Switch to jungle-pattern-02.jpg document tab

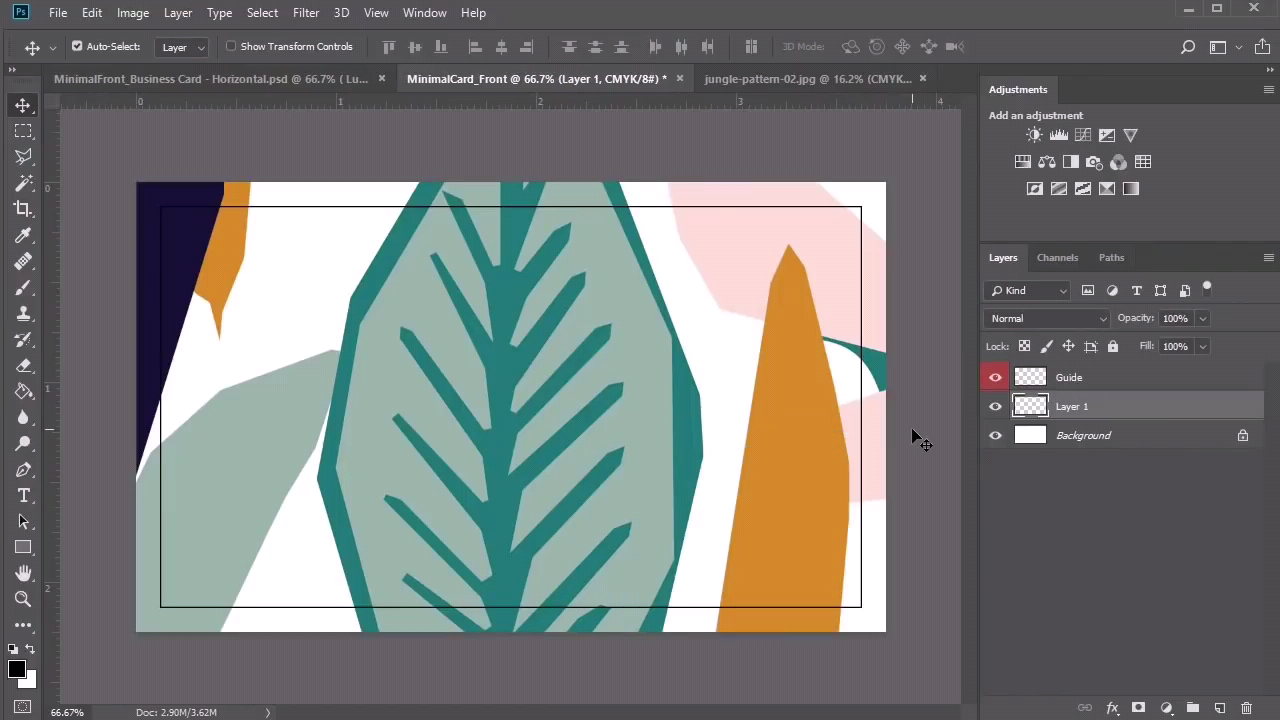807,78
